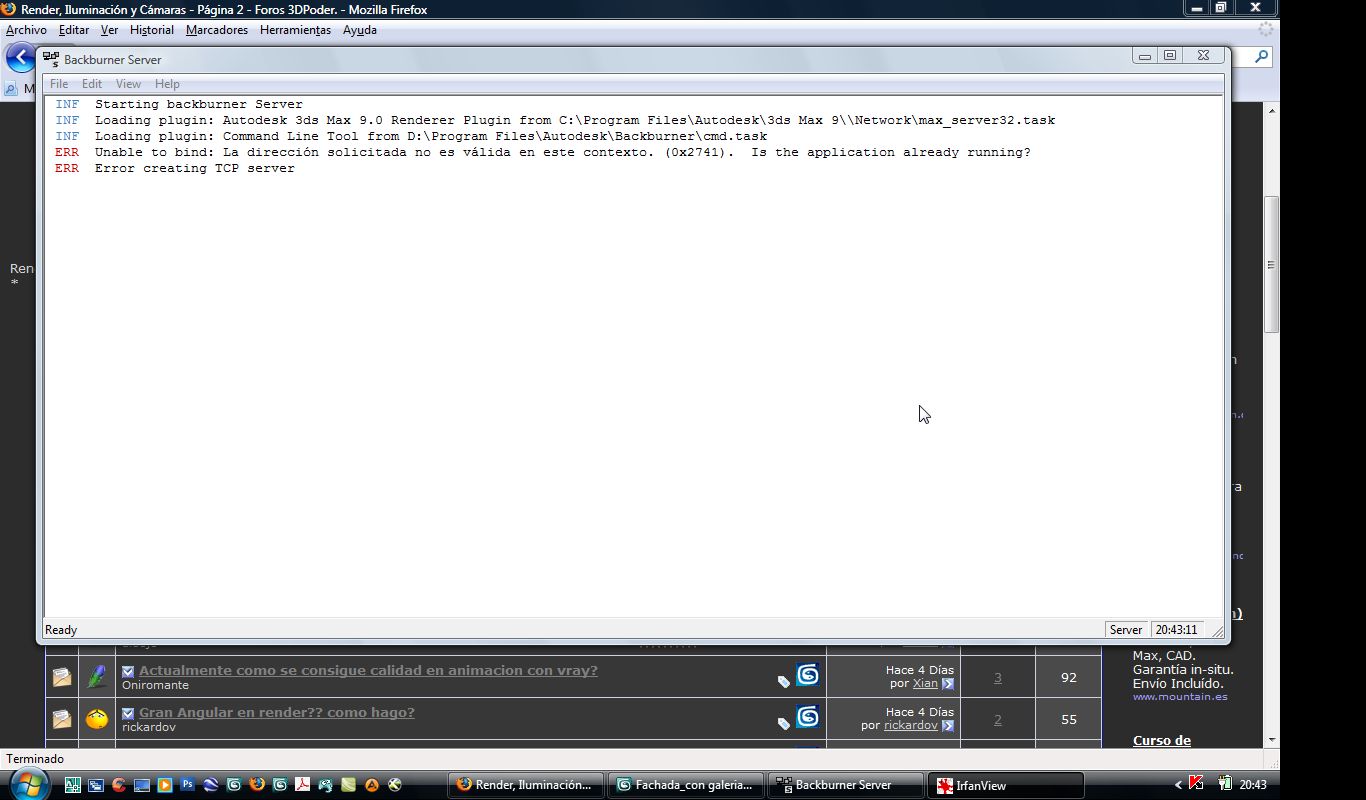Click Firefox back arrow button
This screenshot has height=800, width=1366.
click(19, 58)
